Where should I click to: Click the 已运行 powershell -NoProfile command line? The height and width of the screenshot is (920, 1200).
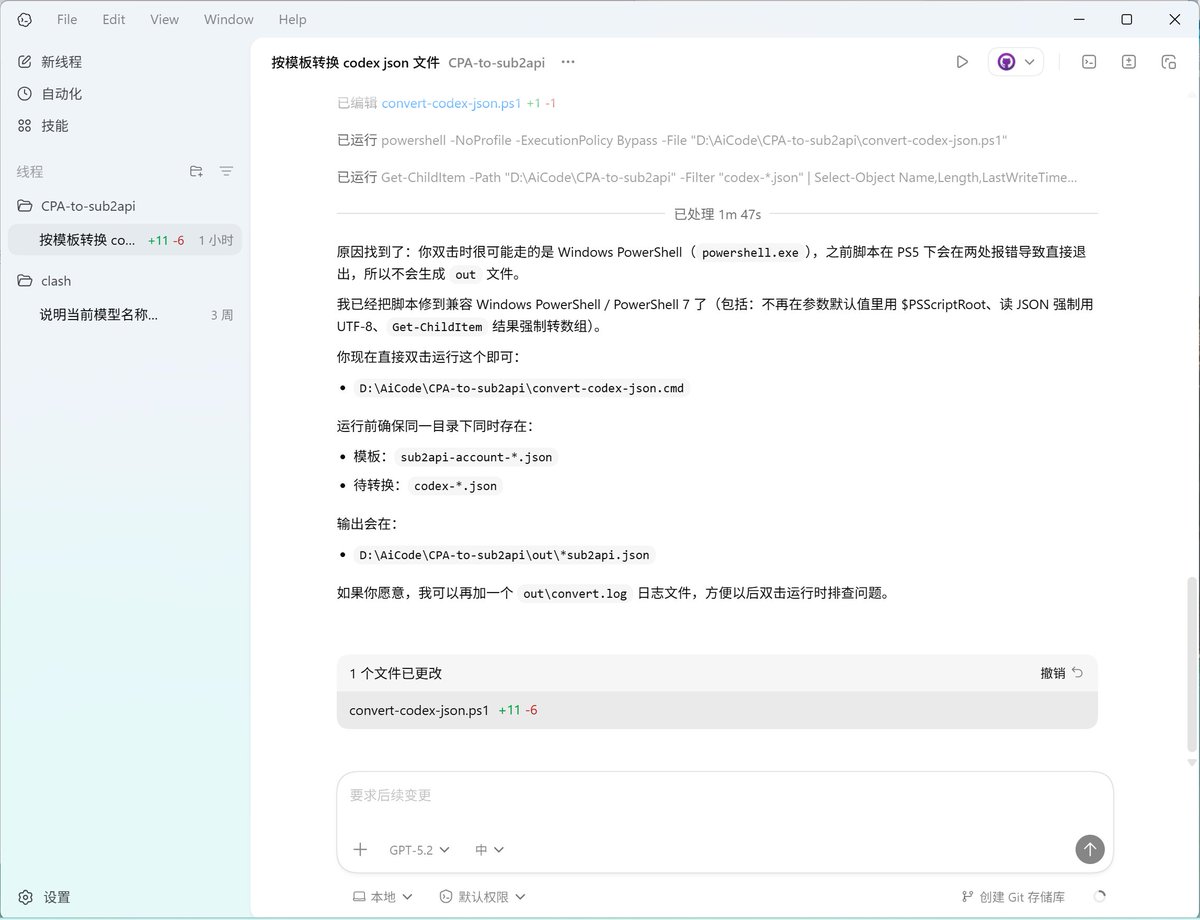click(x=672, y=140)
